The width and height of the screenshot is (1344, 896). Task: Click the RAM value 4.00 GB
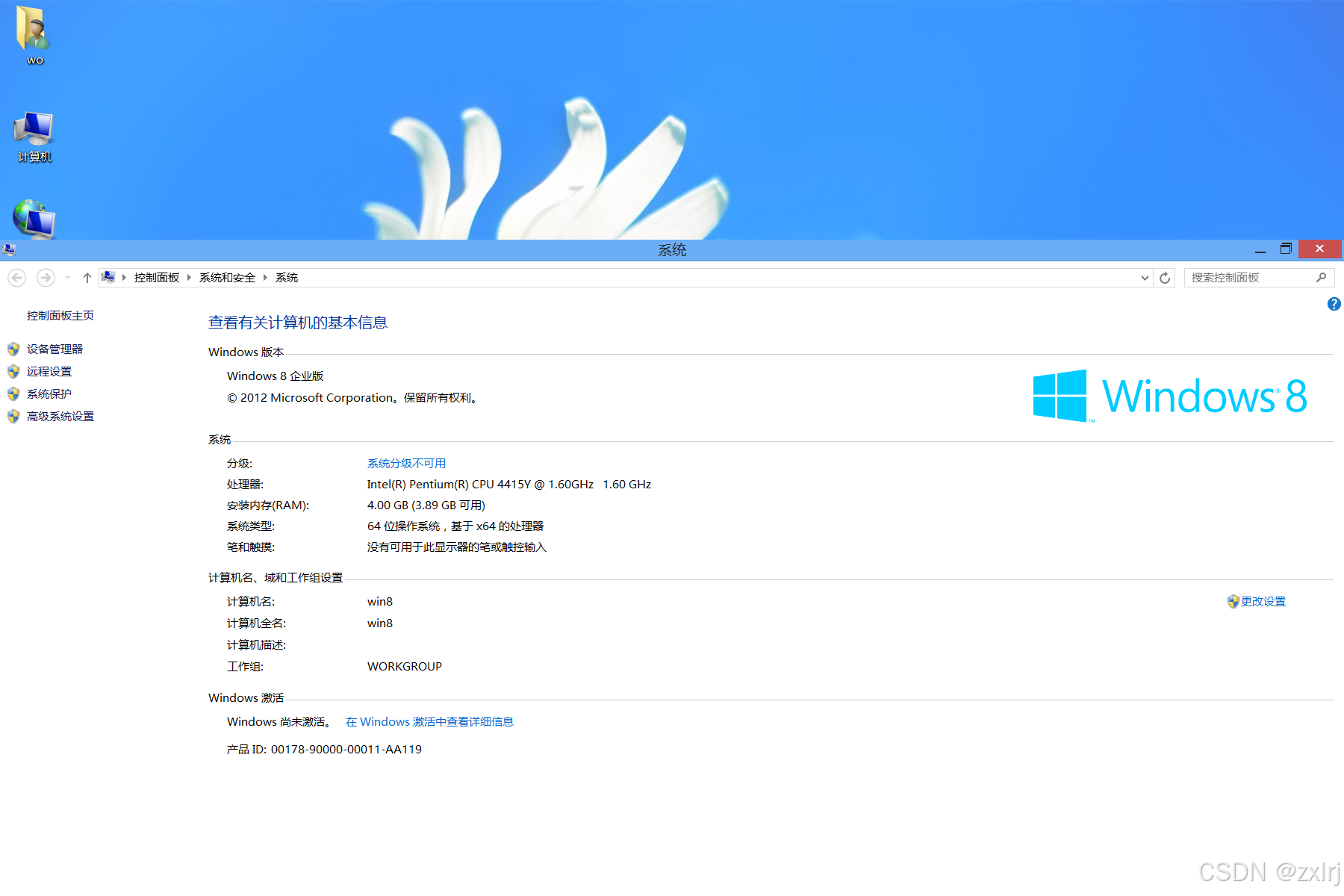[x=426, y=505]
